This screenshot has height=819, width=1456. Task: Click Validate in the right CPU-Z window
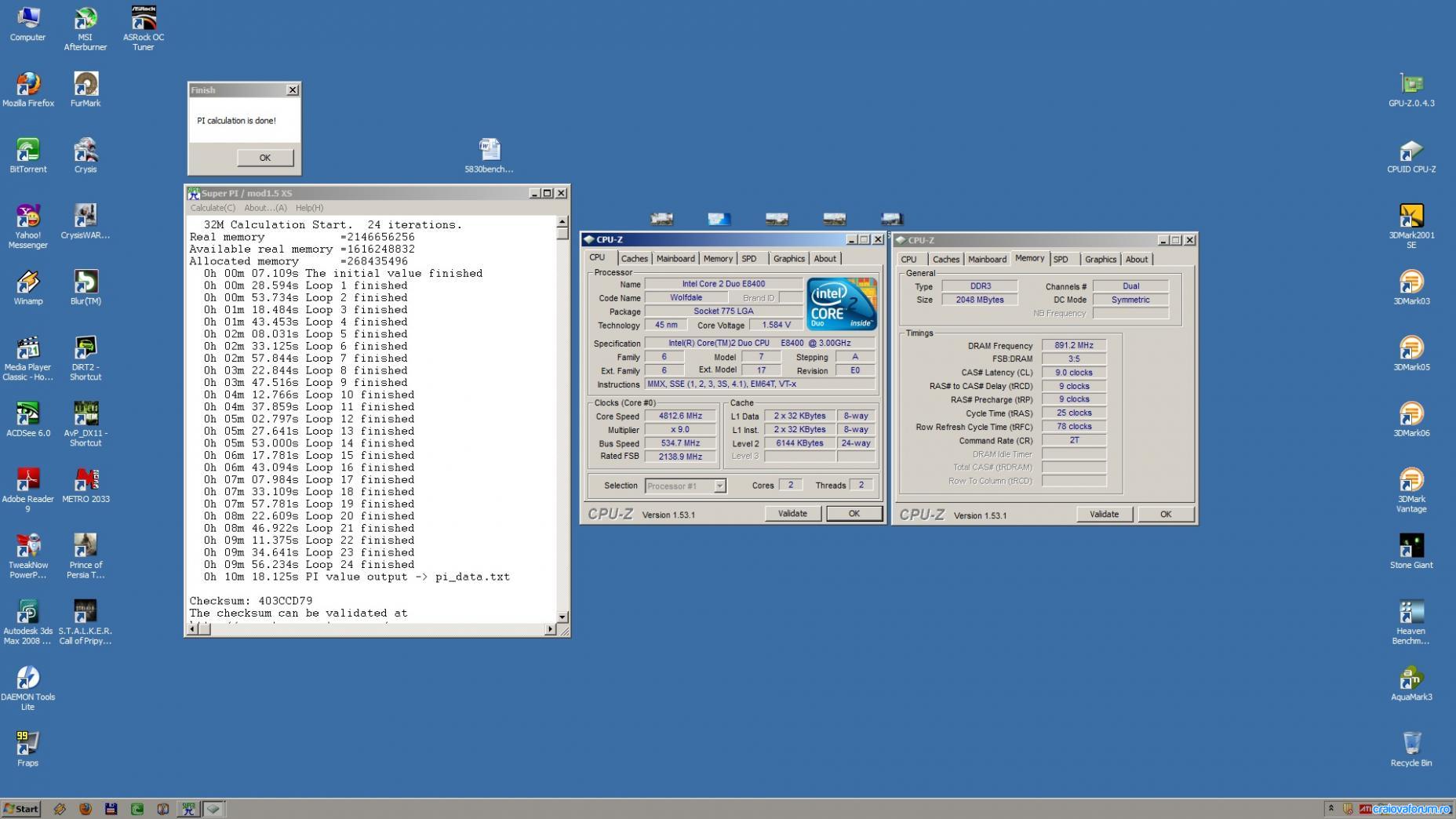coord(1104,515)
